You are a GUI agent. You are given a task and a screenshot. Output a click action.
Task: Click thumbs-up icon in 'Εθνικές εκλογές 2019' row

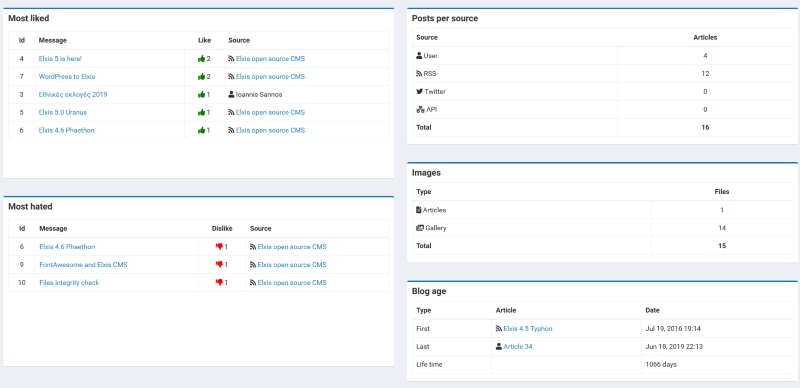(201, 94)
